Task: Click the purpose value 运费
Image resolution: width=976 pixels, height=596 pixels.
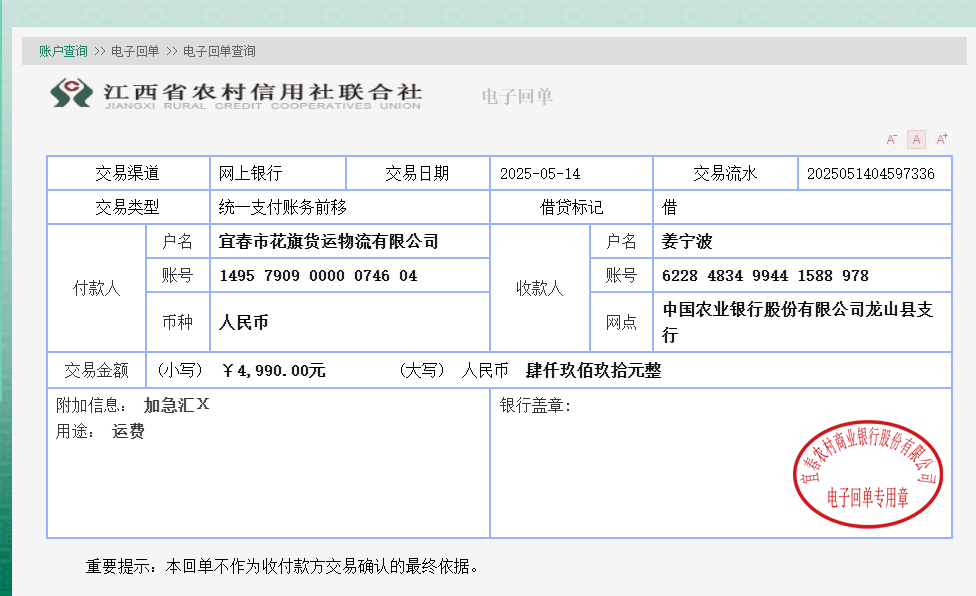Action: point(128,431)
